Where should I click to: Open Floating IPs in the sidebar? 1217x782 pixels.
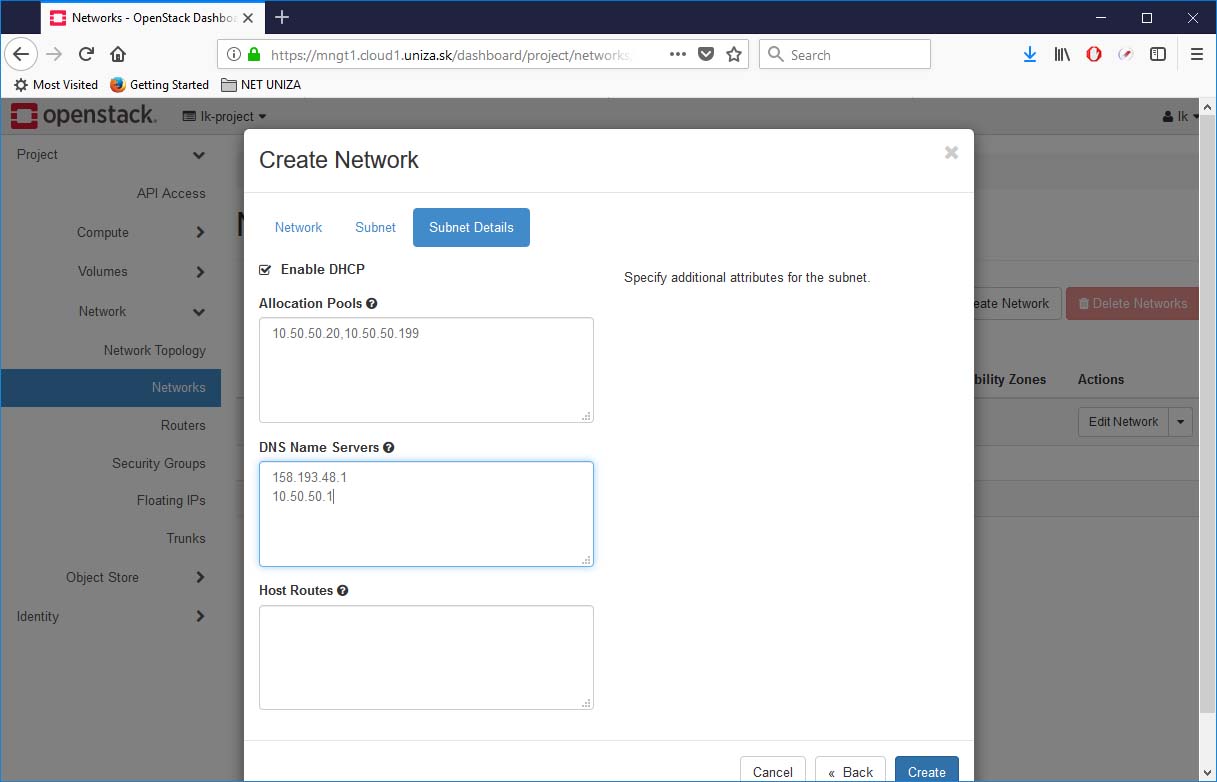coord(171,500)
